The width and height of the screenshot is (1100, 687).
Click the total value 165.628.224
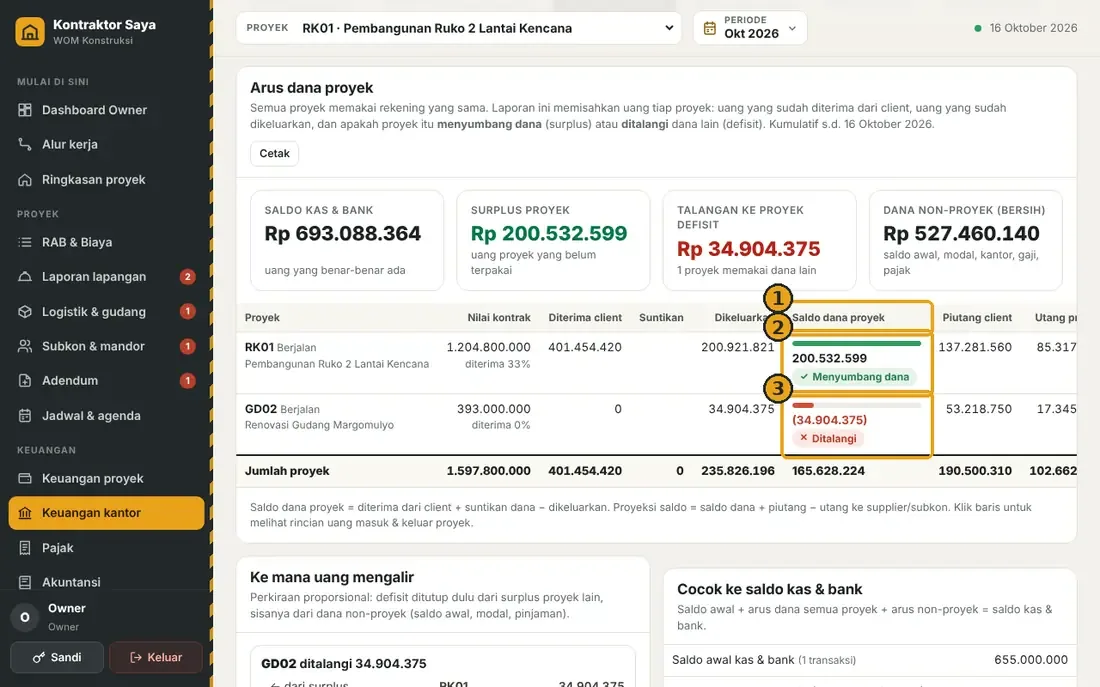click(829, 471)
